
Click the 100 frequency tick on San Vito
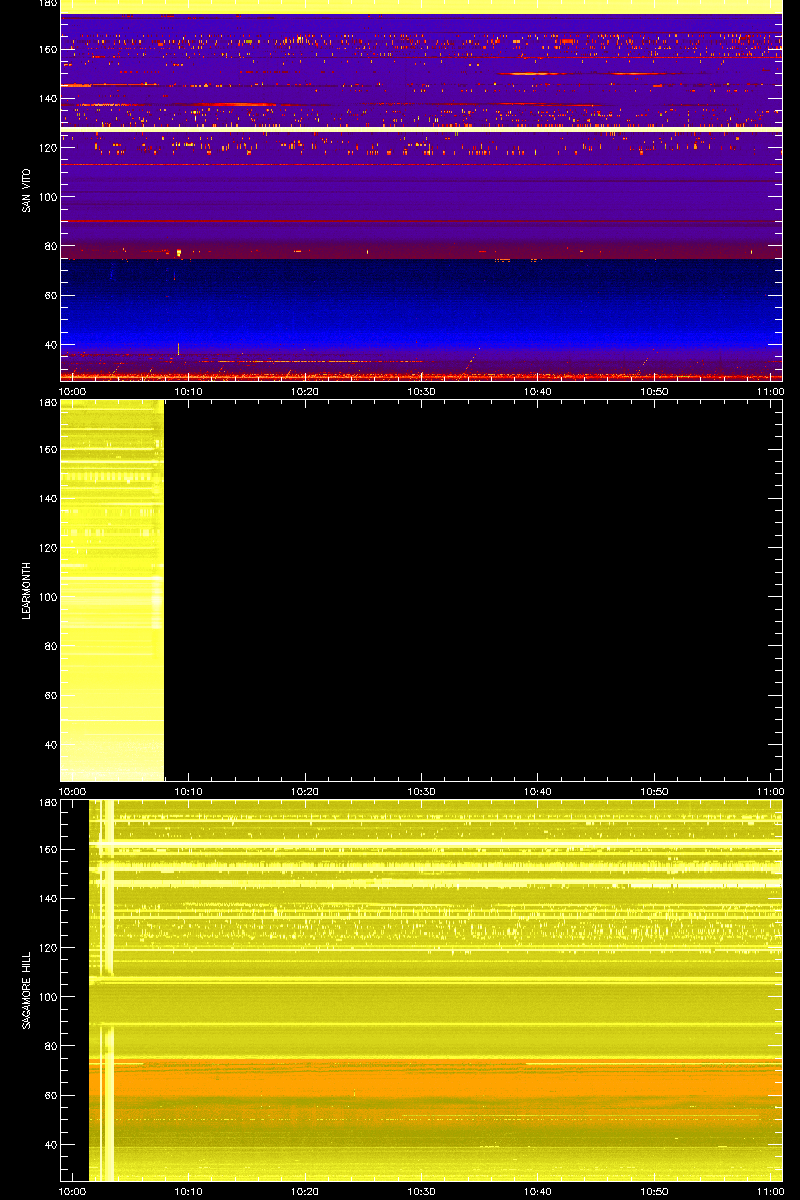pos(46,197)
